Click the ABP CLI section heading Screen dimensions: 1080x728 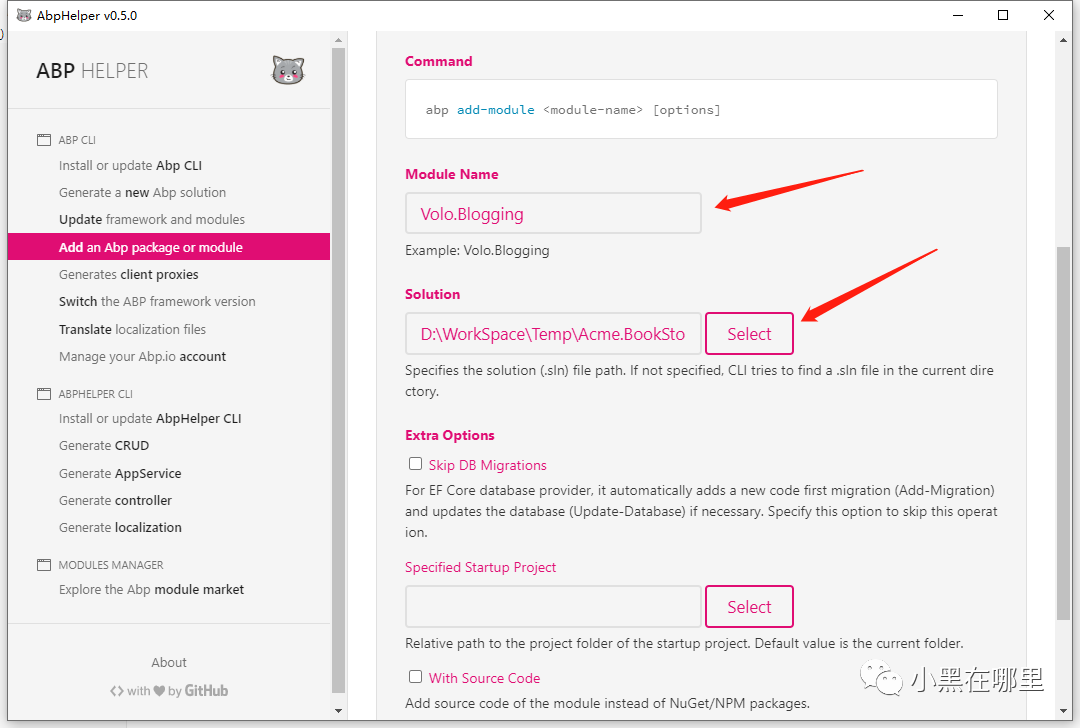77,140
